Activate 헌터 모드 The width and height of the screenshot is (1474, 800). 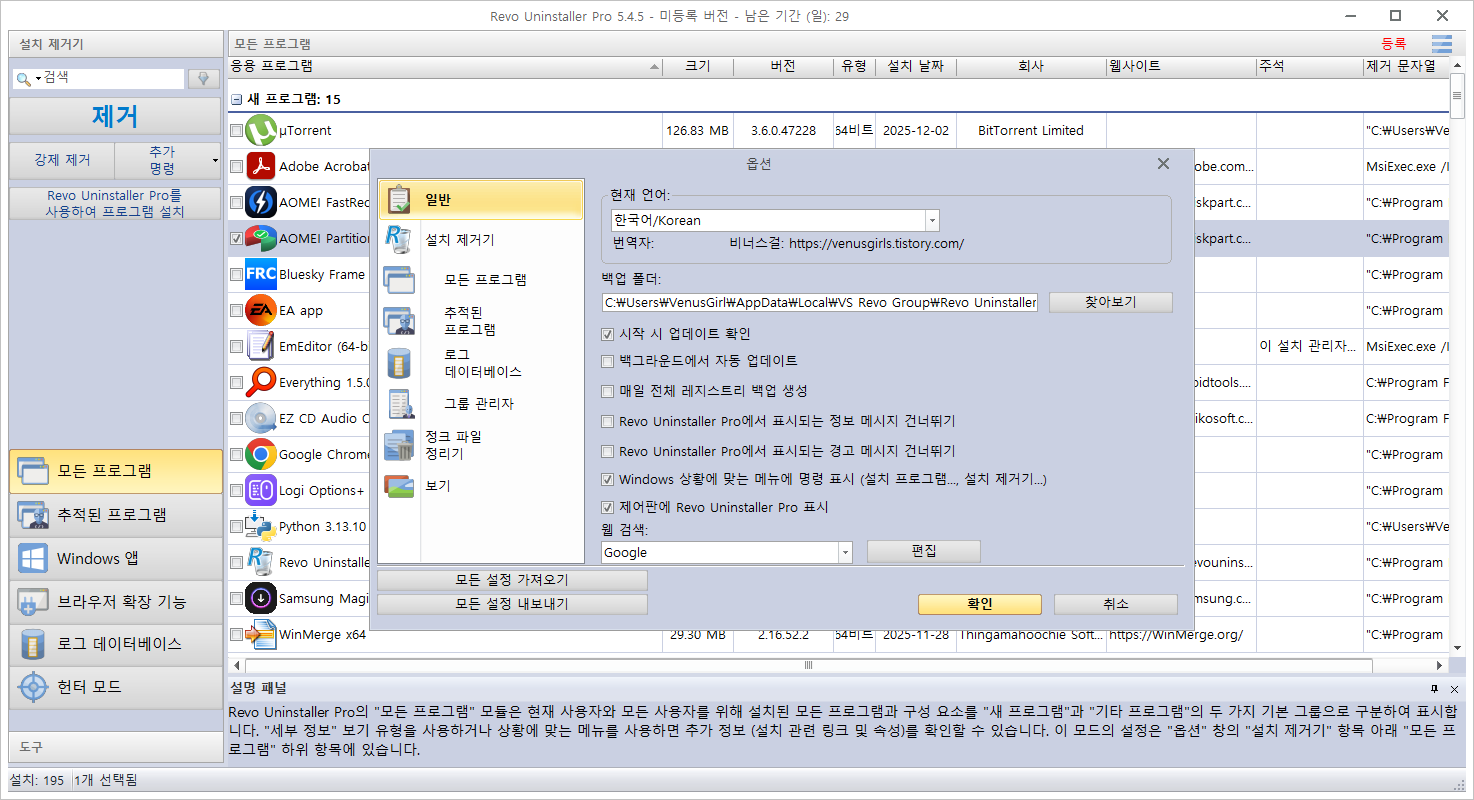click(x=116, y=688)
